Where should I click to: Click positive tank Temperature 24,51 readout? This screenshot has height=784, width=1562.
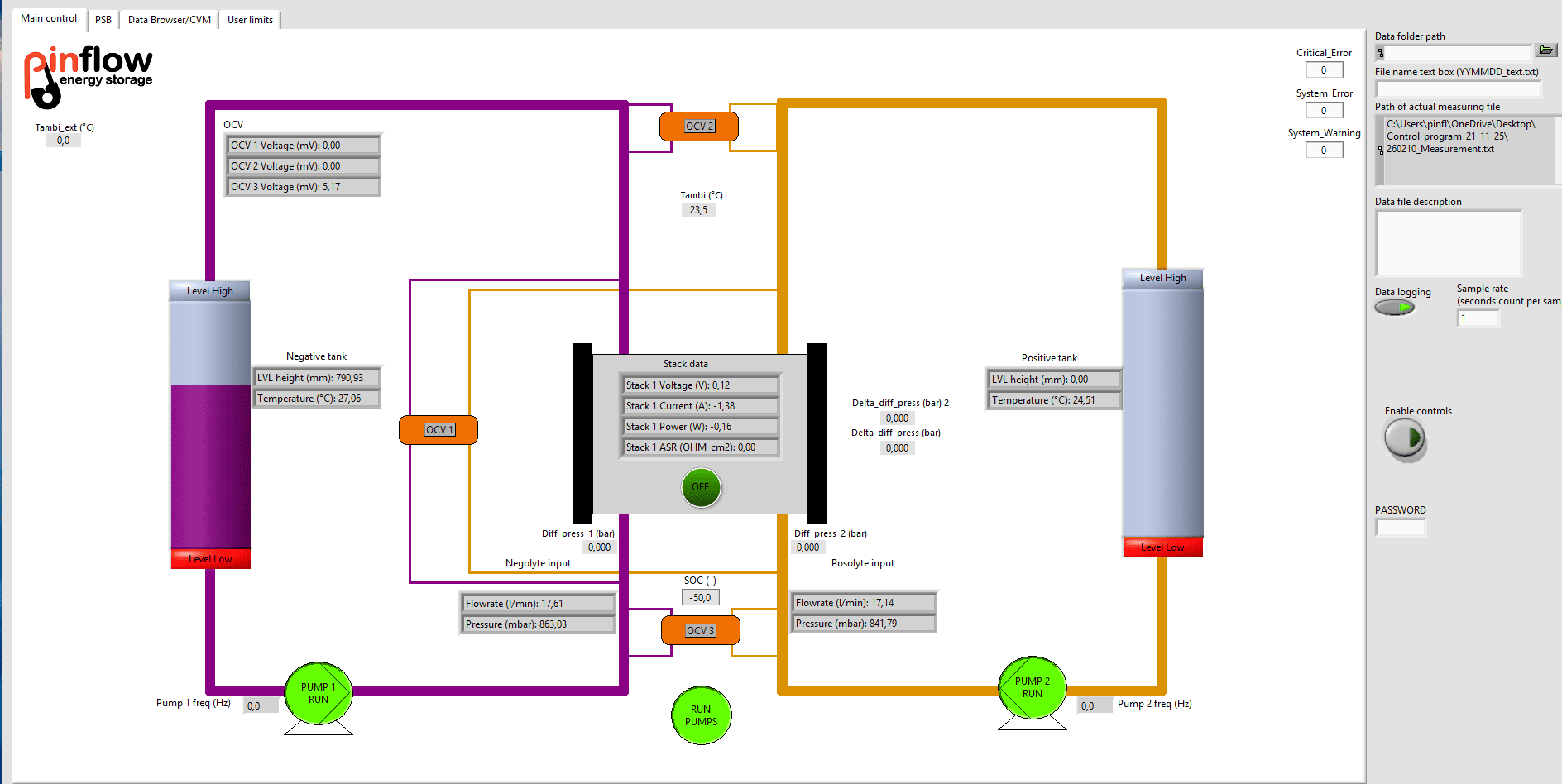(x=1055, y=400)
